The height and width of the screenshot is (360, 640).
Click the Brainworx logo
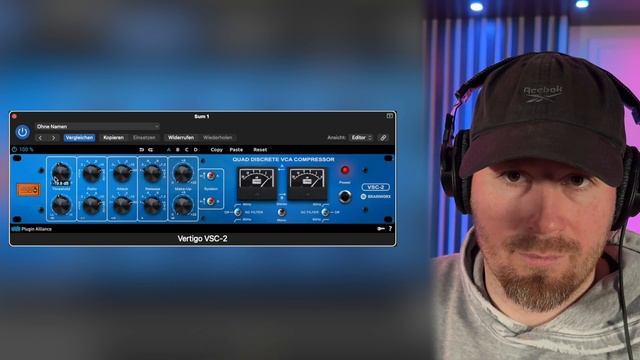[376, 197]
